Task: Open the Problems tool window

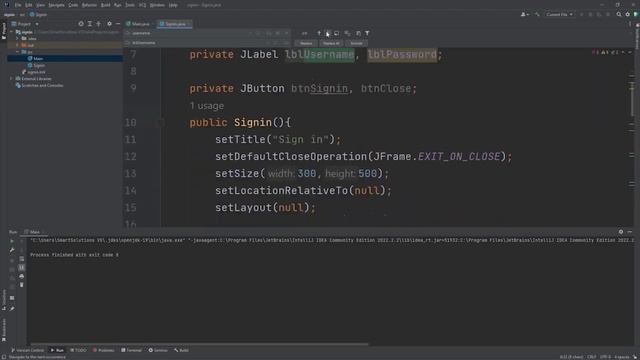Action: tap(104, 350)
